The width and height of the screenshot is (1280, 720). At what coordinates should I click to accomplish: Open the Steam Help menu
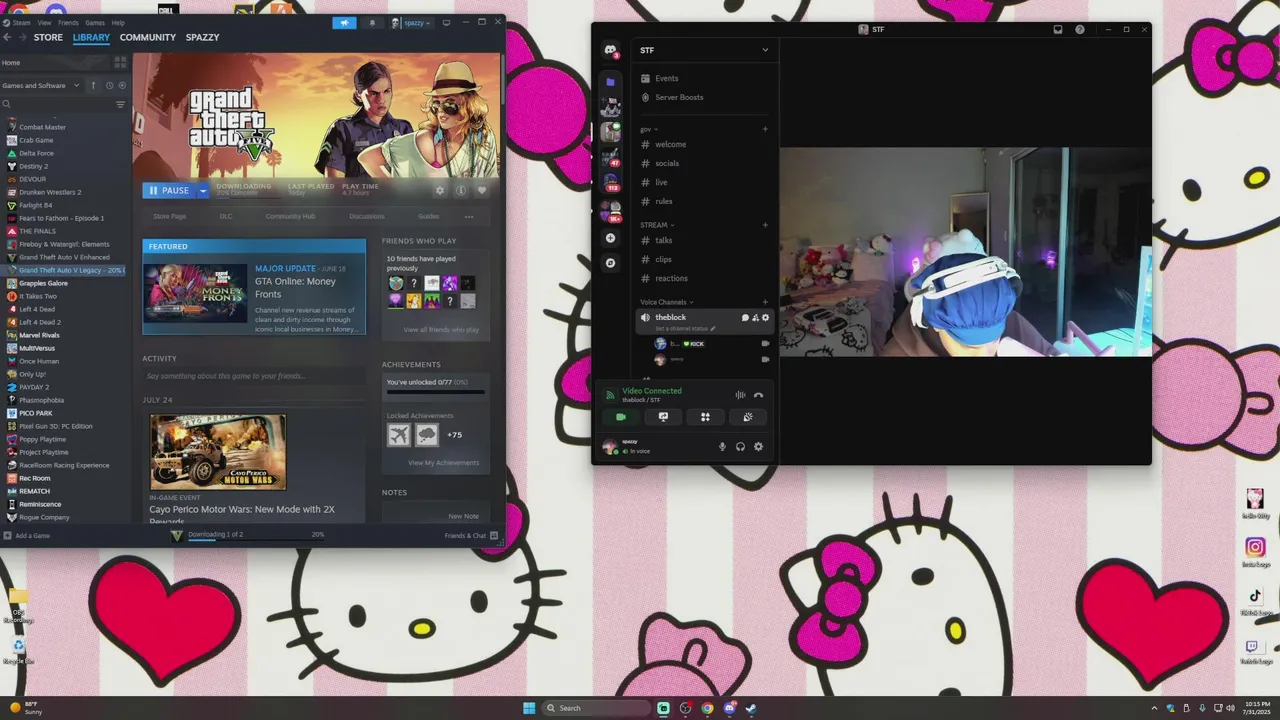click(x=119, y=22)
